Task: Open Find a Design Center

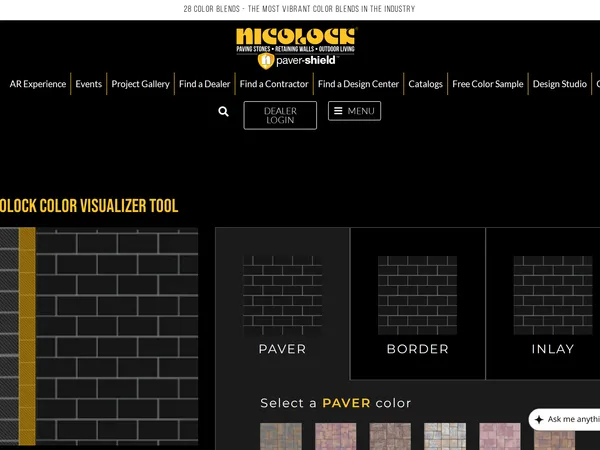Action: pos(358,84)
